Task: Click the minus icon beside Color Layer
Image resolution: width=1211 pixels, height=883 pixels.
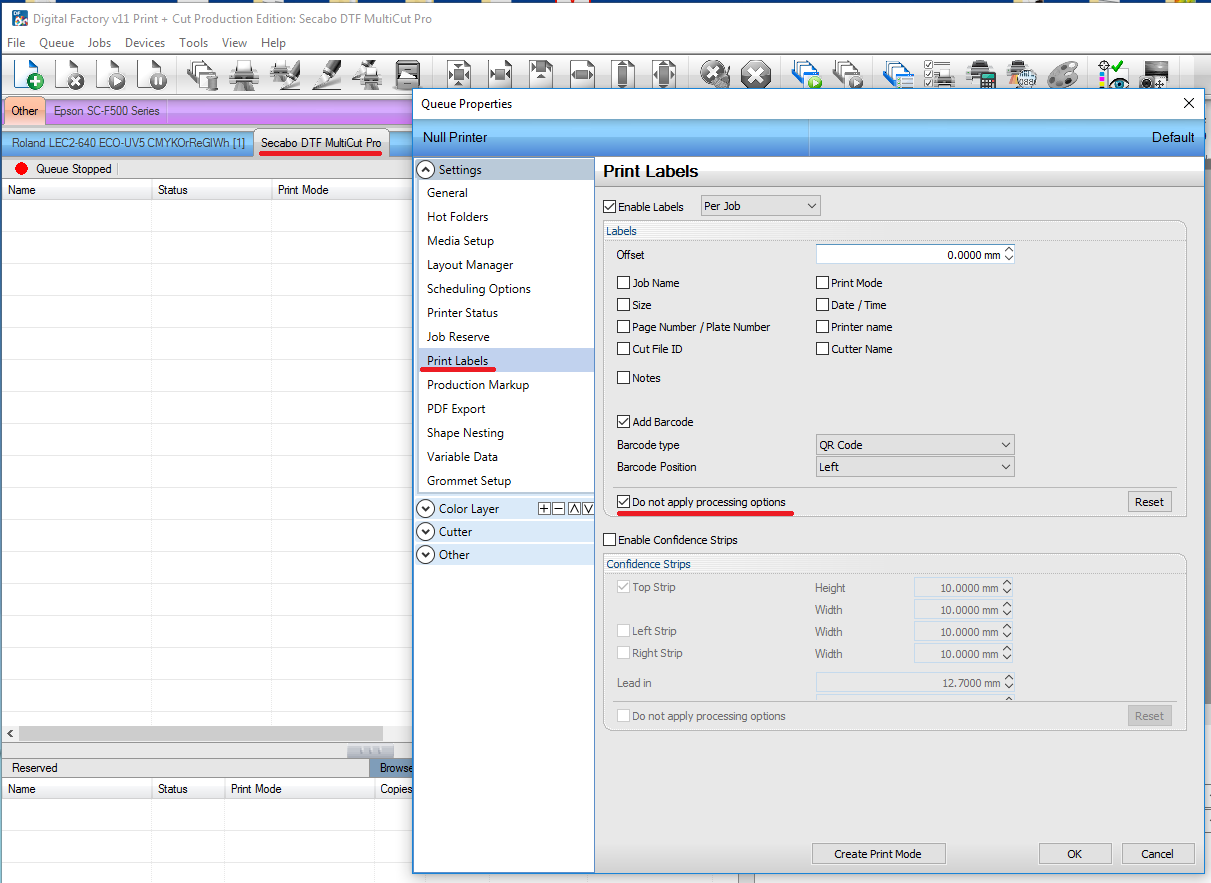Action: click(558, 509)
